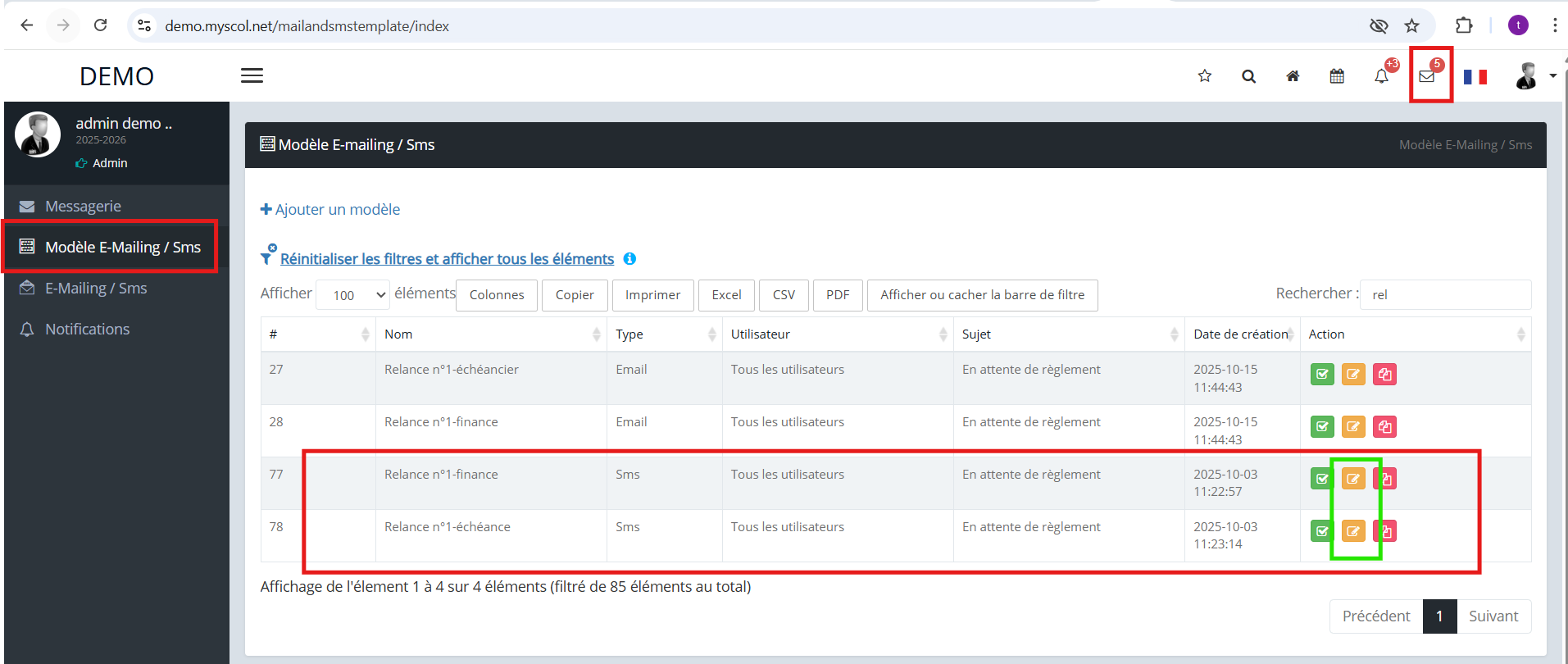Screen dimensions: 1568x664
Task: Open Messagerie in the sidebar
Action: [x=83, y=207]
